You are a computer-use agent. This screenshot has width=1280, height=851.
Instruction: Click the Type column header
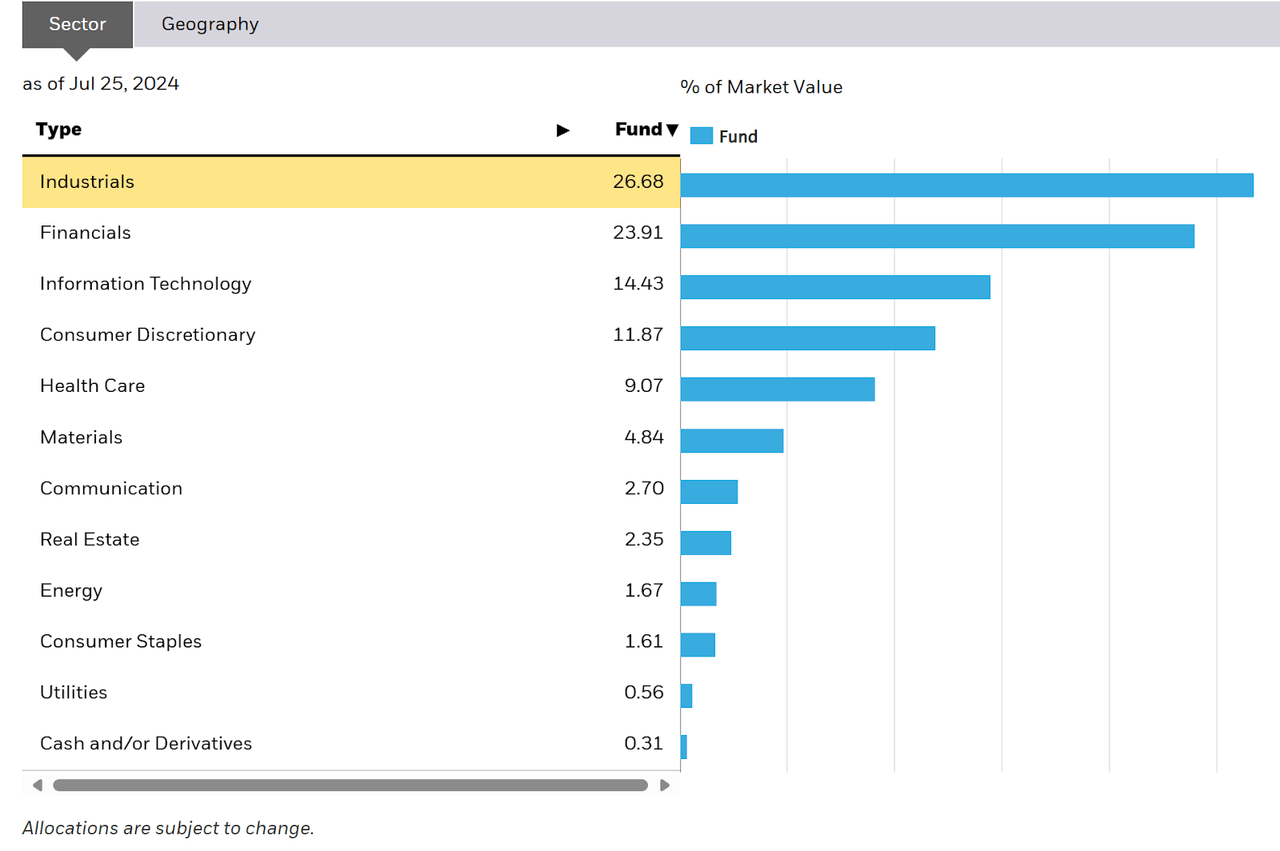(x=59, y=129)
